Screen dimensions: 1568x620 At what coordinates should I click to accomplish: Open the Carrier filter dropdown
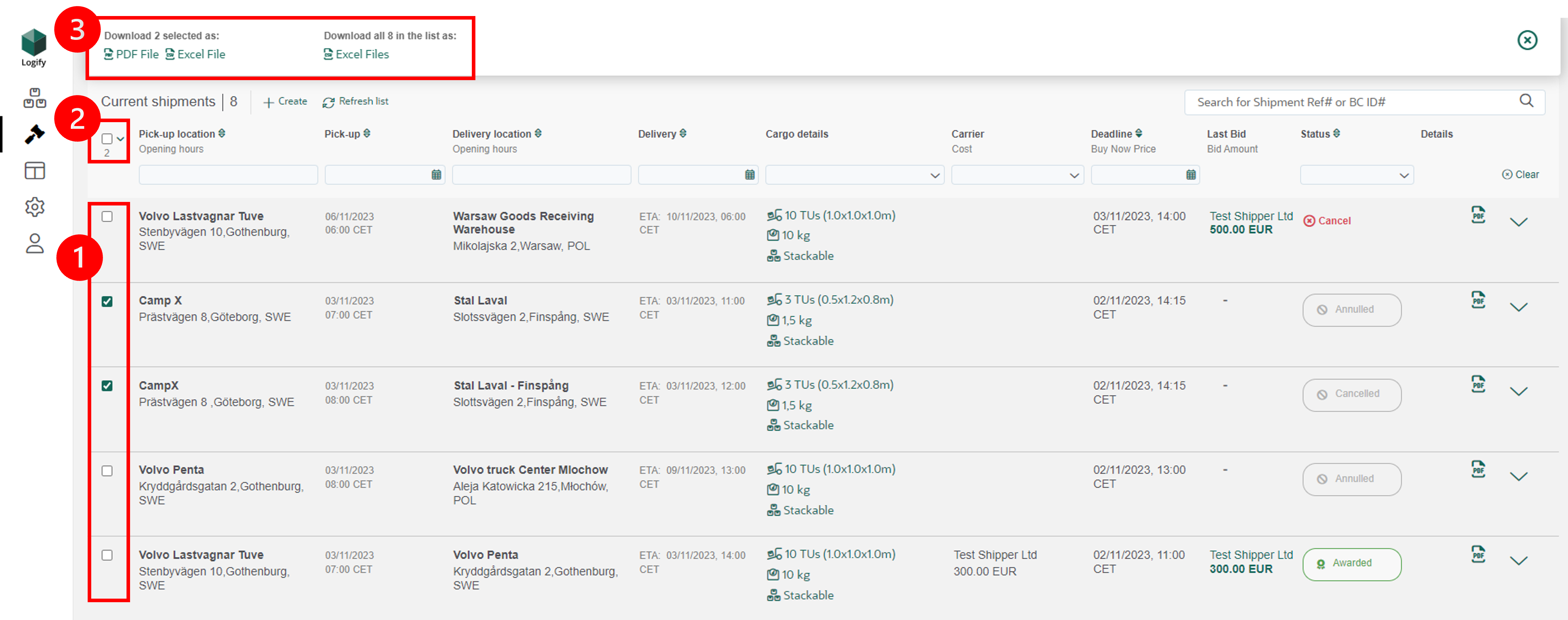pyautogui.click(x=1017, y=175)
